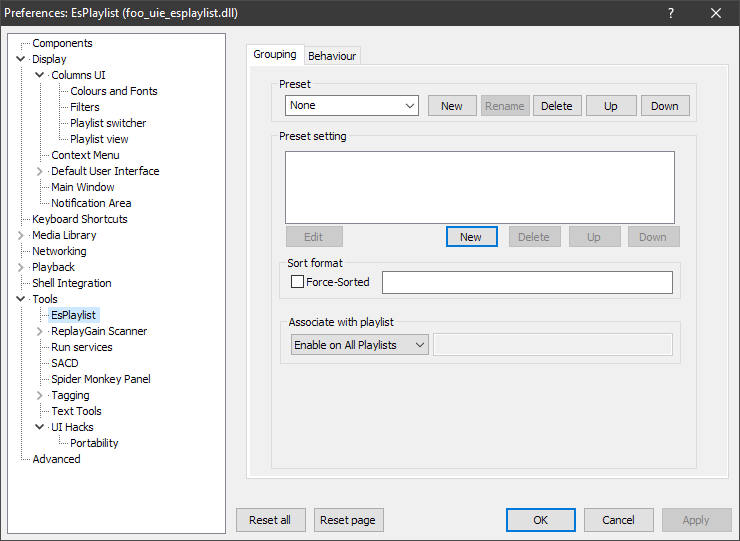Expand the Media Library node
Viewport: 740px width, 541px height.
pyautogui.click(x=20, y=235)
